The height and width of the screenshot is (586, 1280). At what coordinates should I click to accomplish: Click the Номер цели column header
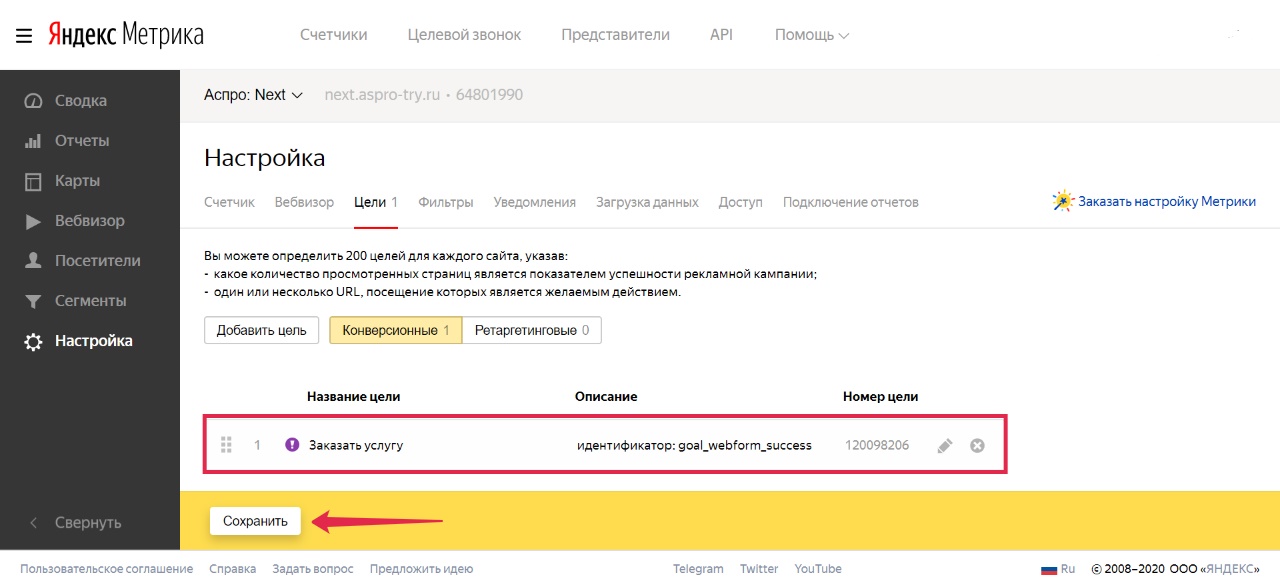(x=881, y=397)
